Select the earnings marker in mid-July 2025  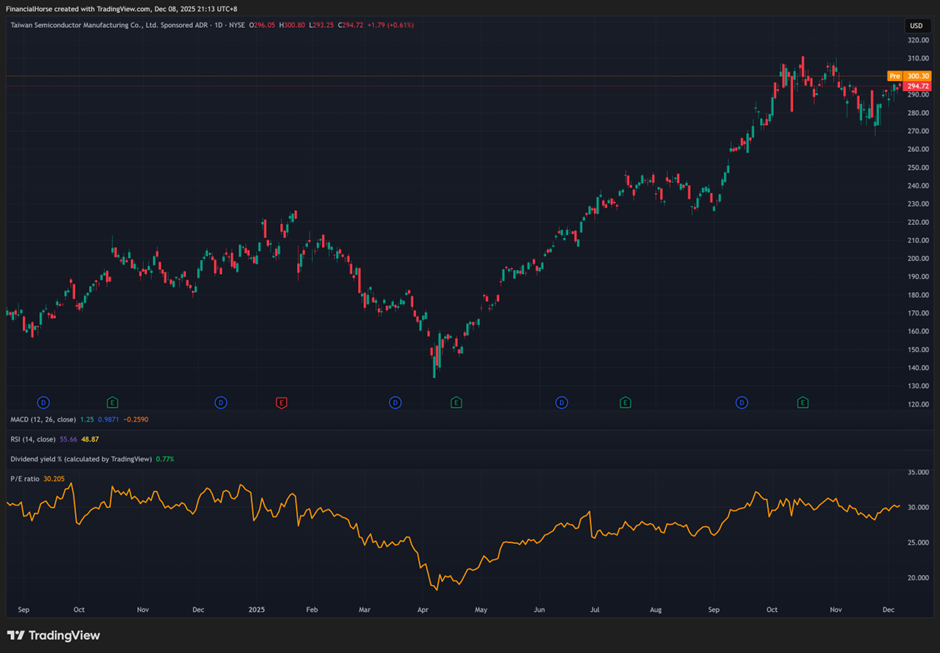click(625, 402)
